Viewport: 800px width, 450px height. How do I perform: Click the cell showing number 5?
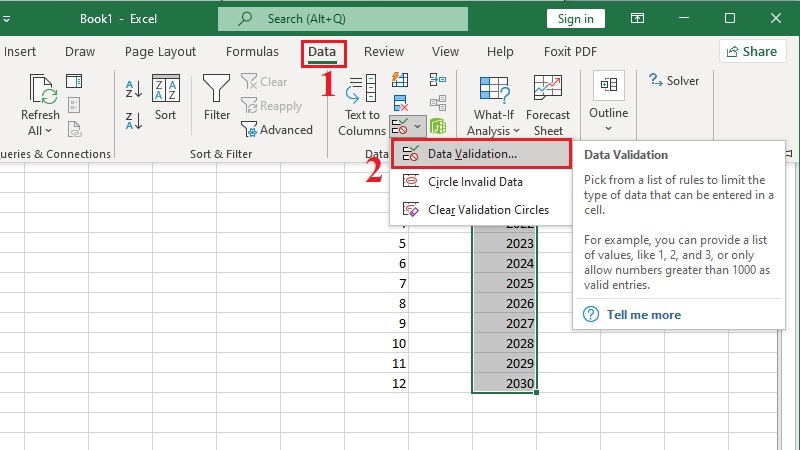[377, 243]
